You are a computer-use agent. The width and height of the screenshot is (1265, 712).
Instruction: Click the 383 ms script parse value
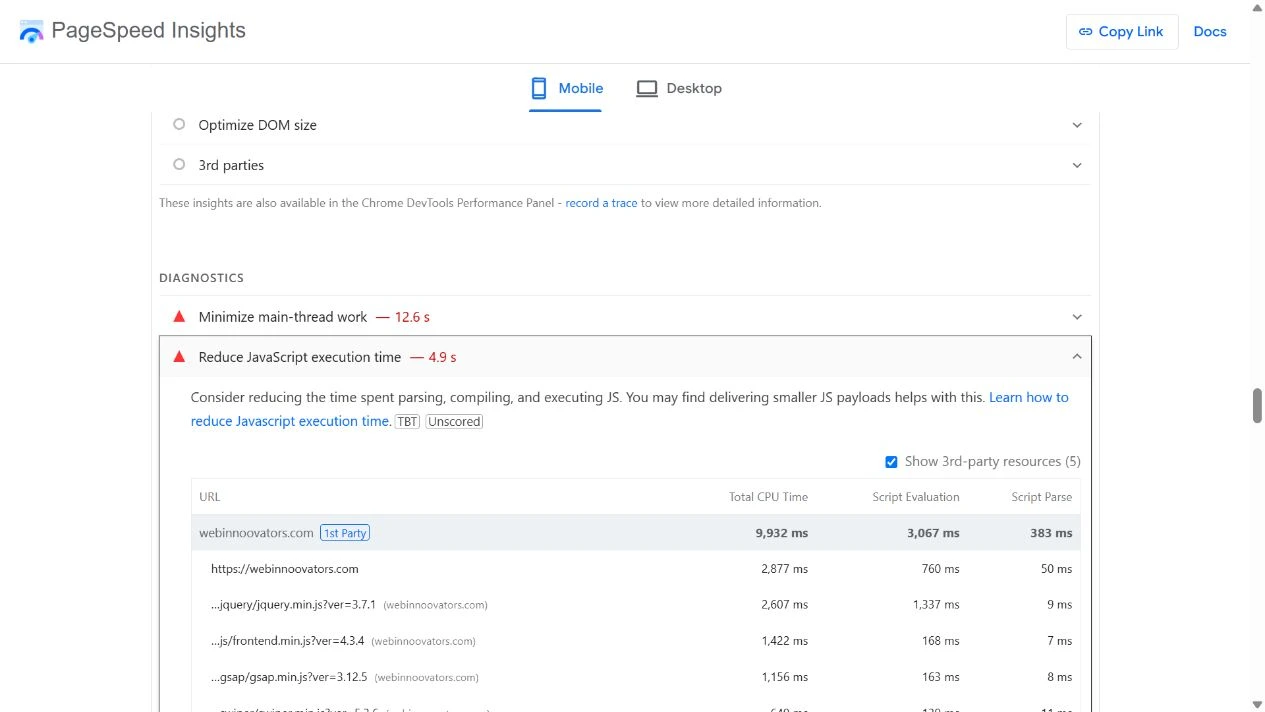(x=1051, y=533)
